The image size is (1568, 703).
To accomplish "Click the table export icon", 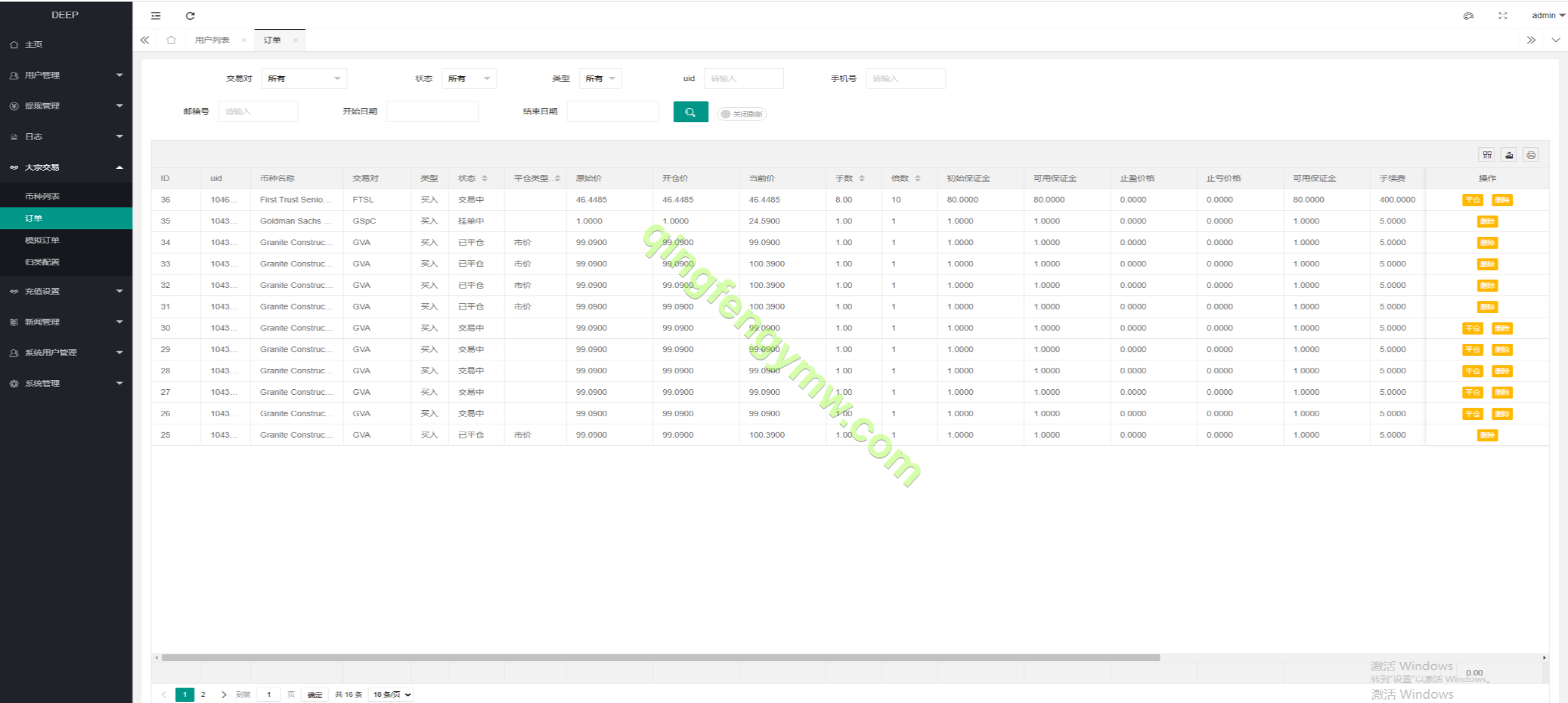I will pyautogui.click(x=1508, y=155).
